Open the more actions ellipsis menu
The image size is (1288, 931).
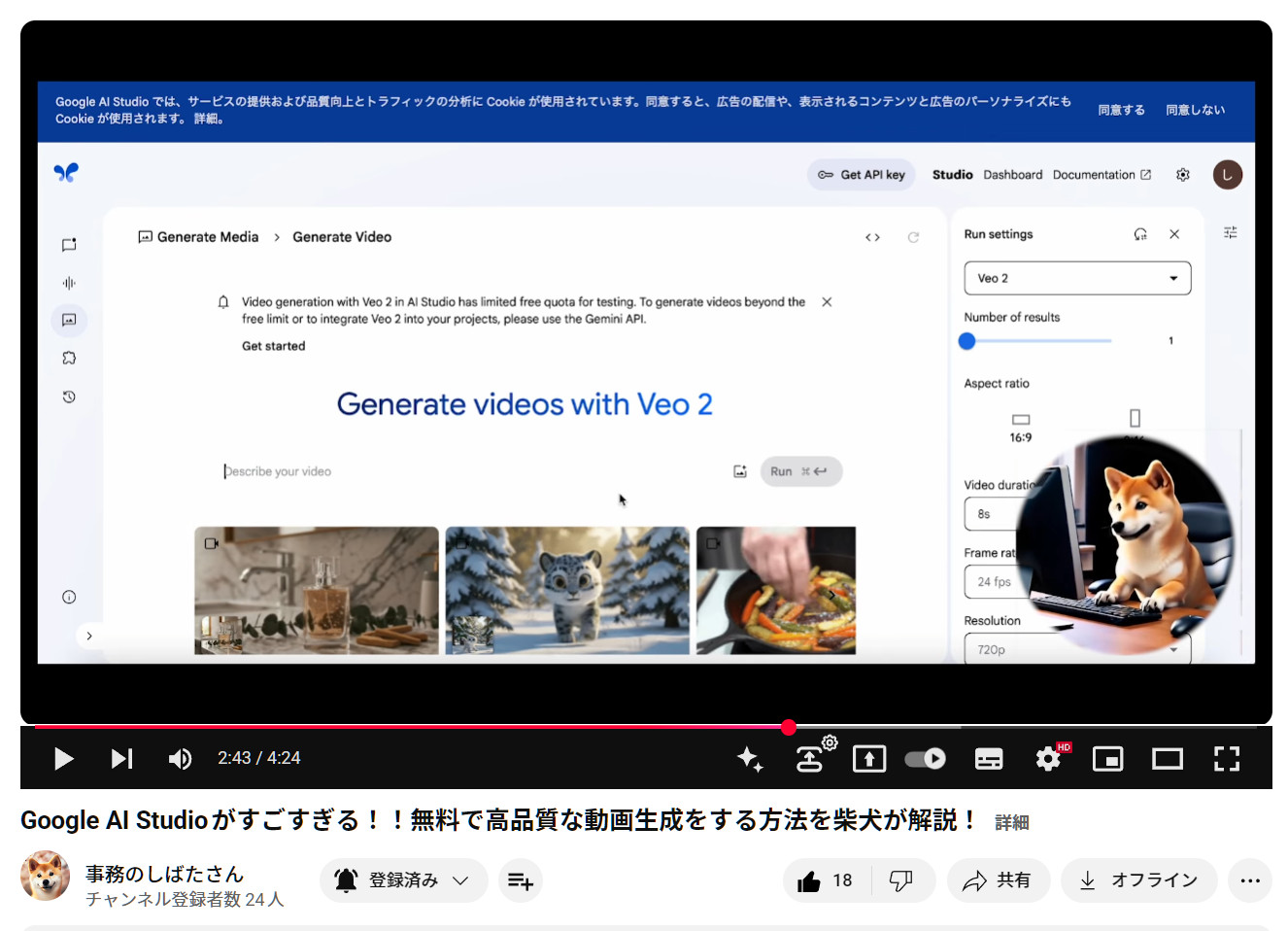[x=1250, y=880]
